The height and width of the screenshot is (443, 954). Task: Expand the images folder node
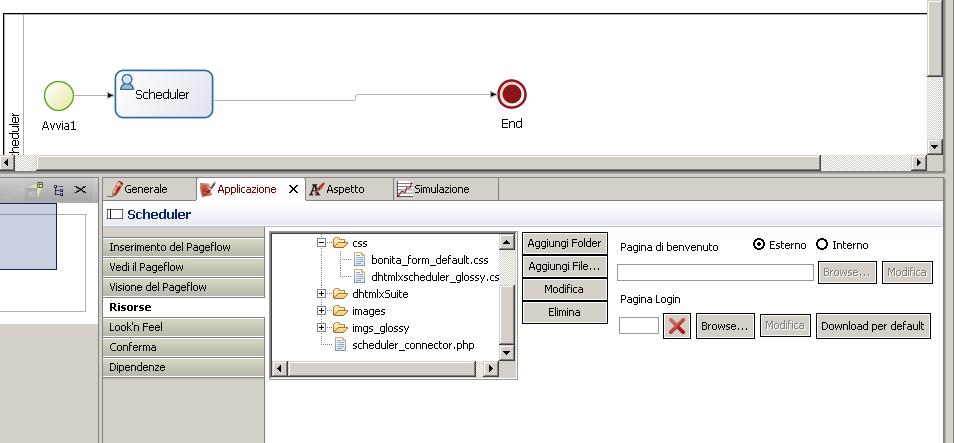(x=321, y=311)
